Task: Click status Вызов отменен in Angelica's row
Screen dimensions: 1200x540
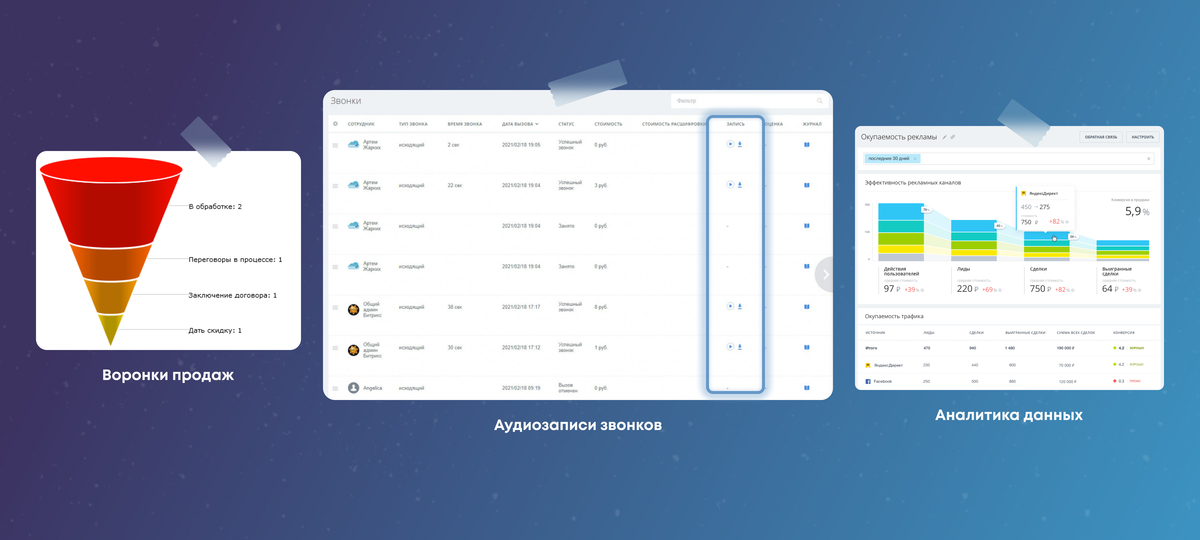Action: [x=570, y=387]
